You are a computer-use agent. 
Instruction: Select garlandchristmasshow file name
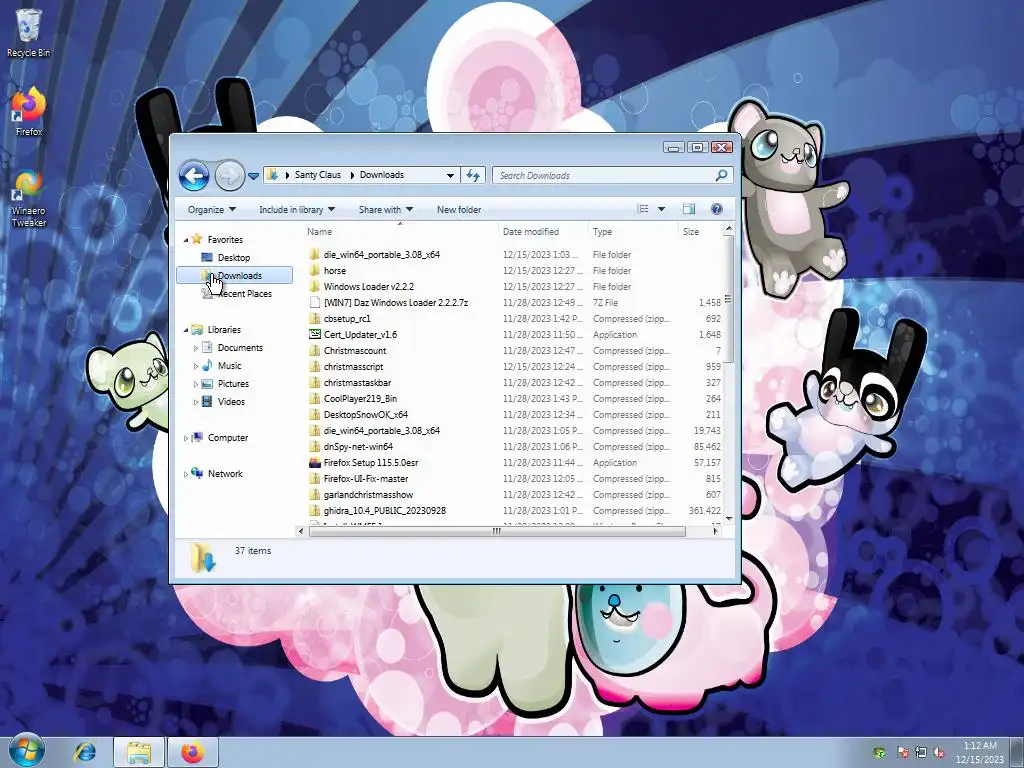coord(368,494)
